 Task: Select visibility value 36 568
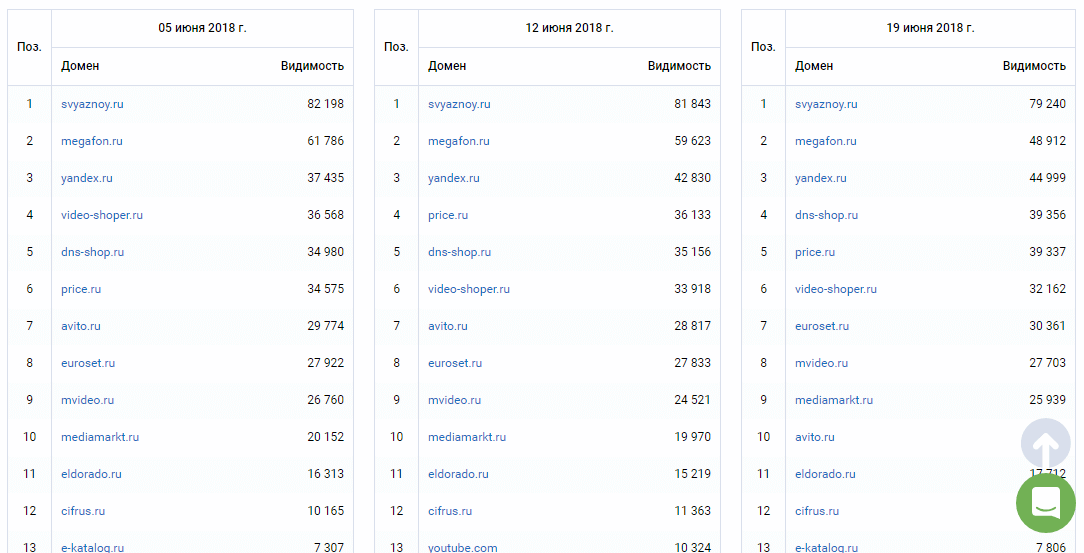[x=326, y=215]
